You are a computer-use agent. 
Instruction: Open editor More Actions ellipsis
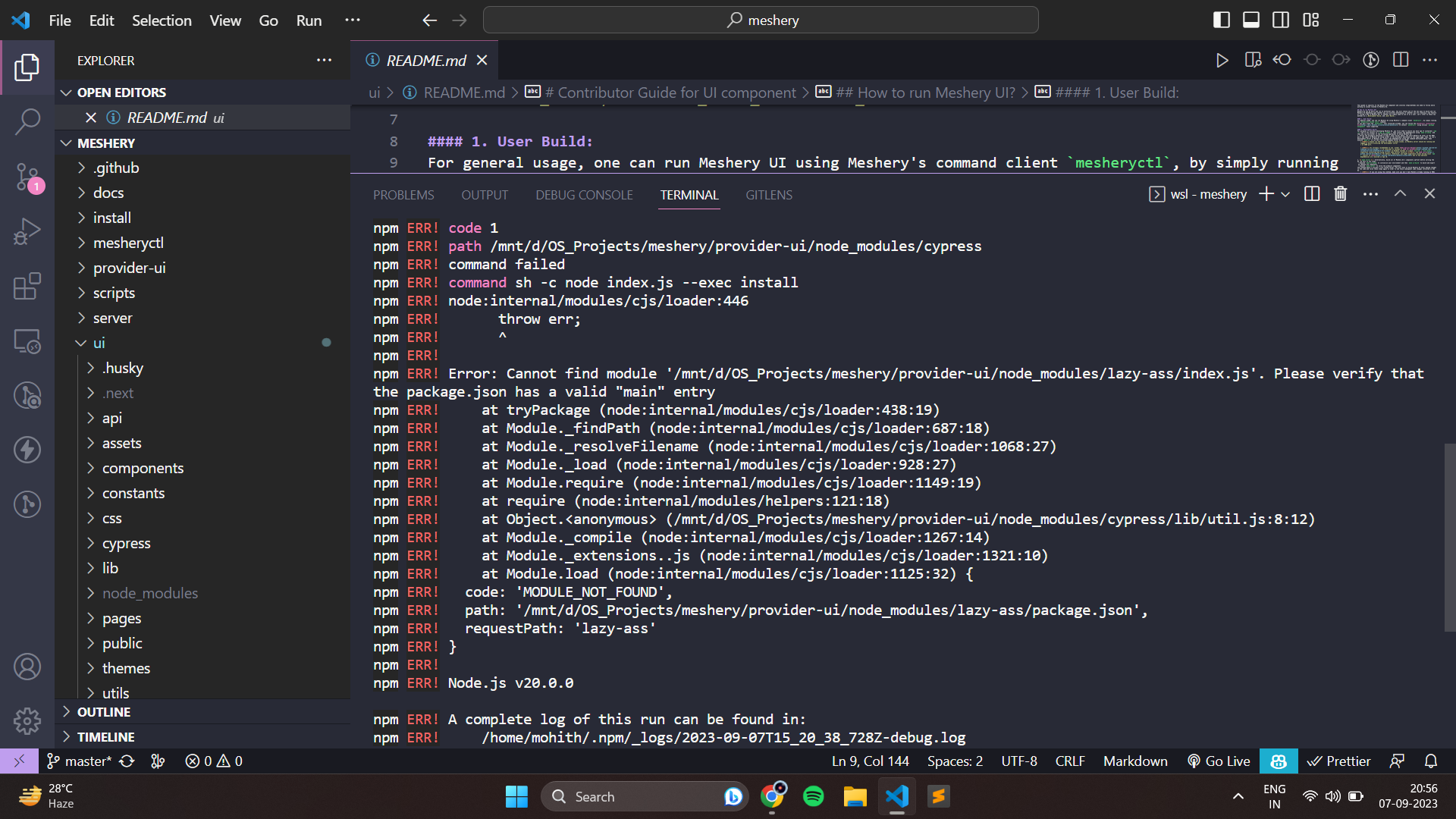click(1430, 61)
